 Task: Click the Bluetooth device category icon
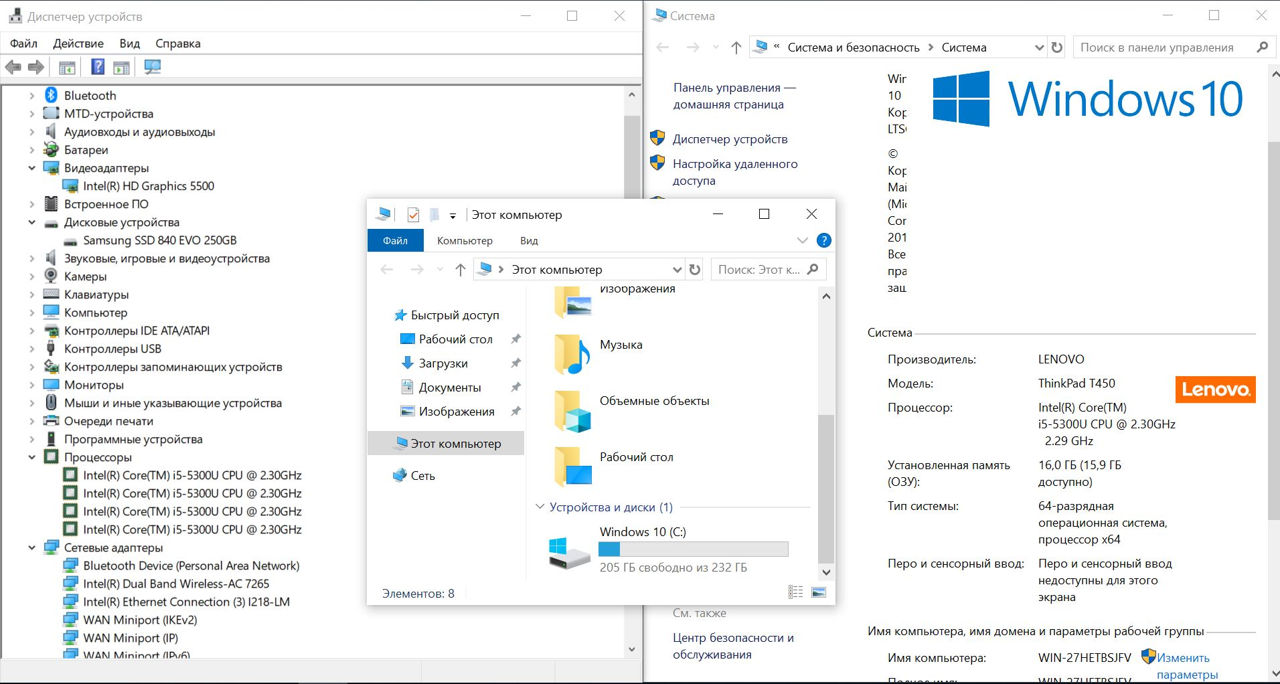[x=51, y=95]
